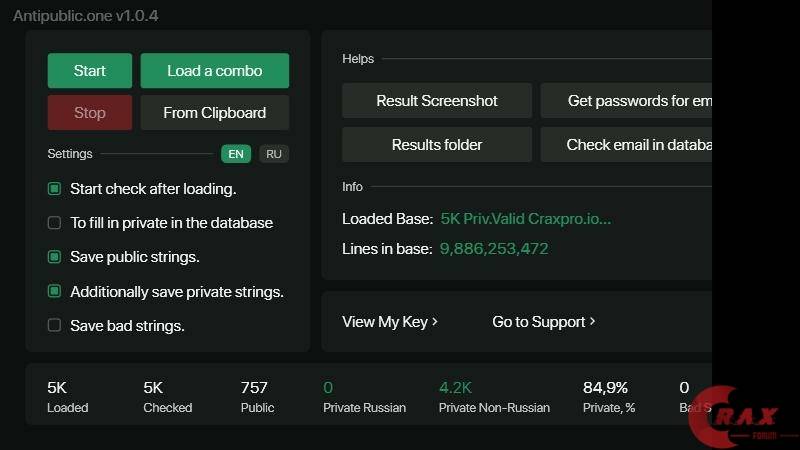
Task: Click the Info section label
Action: point(353,187)
